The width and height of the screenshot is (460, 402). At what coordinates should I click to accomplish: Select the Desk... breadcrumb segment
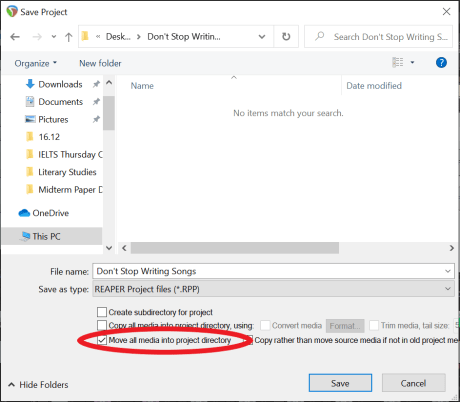[118, 37]
